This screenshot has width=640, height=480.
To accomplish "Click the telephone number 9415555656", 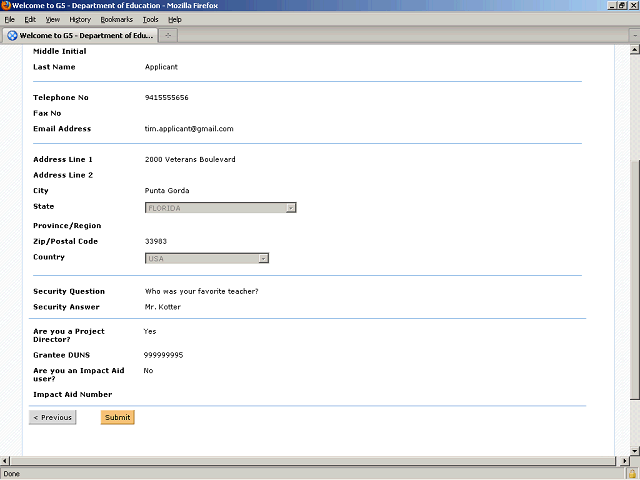I will 167,98.
